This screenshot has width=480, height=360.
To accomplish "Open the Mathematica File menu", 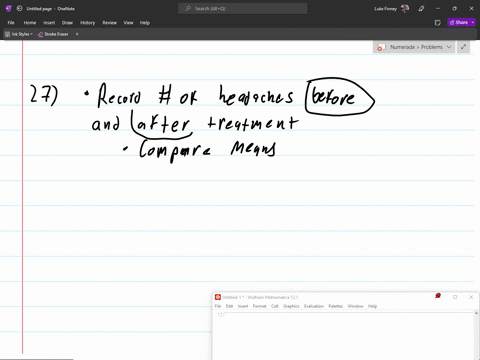I will tap(218, 306).
